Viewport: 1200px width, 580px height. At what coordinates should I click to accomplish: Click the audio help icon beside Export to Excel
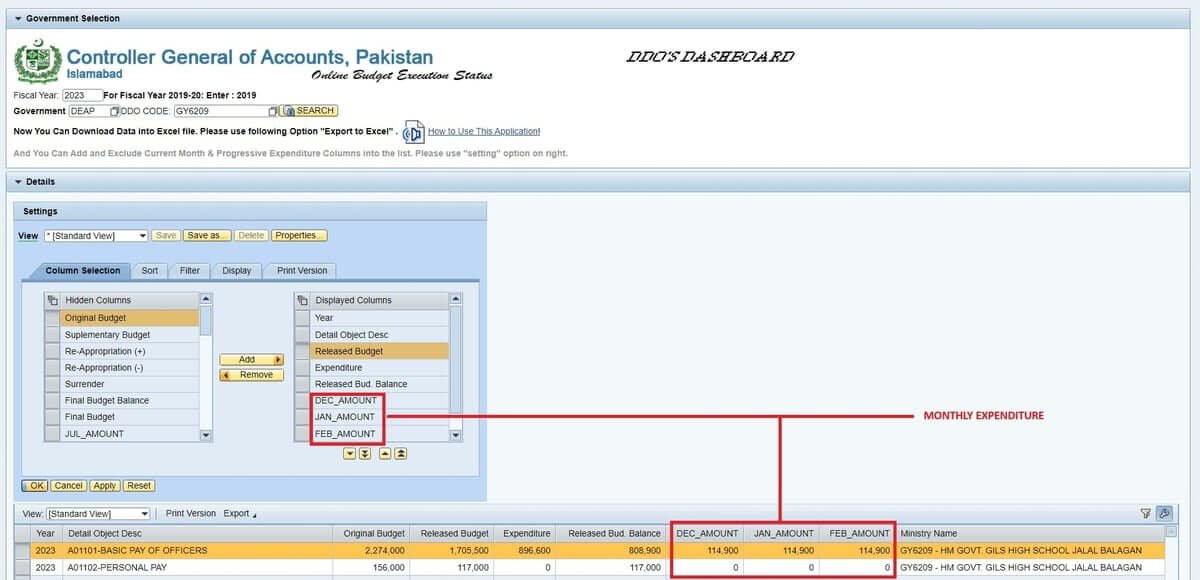point(413,131)
